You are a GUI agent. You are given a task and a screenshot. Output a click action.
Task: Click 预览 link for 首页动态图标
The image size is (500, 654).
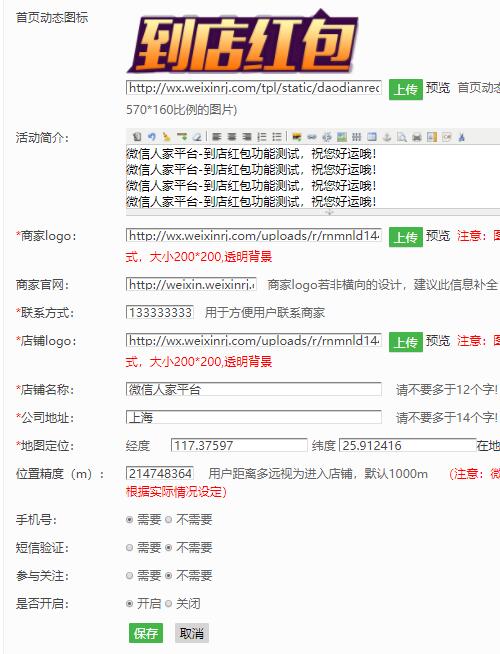(x=438, y=88)
